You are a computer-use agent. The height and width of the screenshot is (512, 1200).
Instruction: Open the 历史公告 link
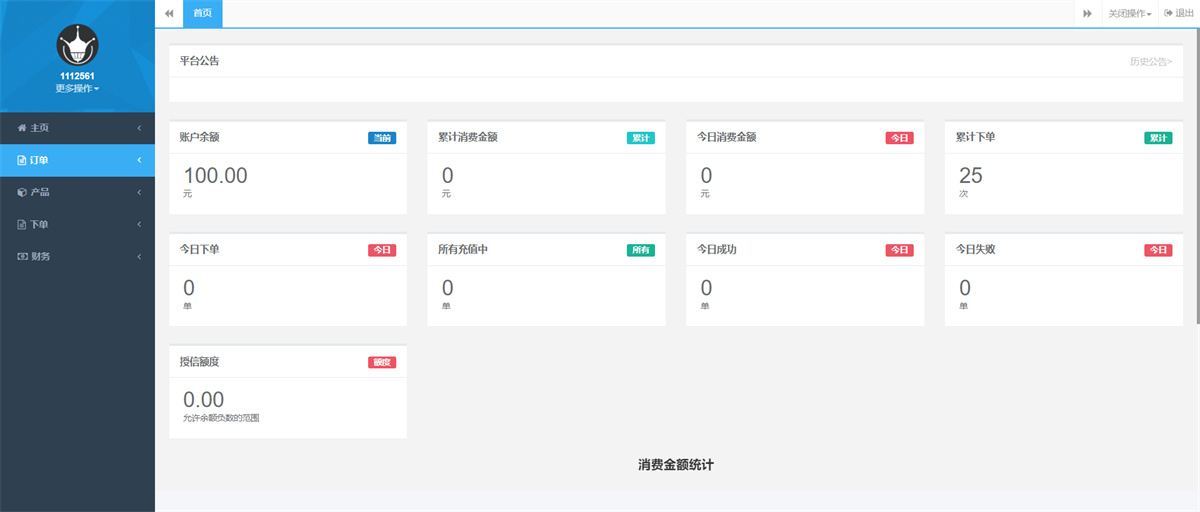tap(1150, 61)
